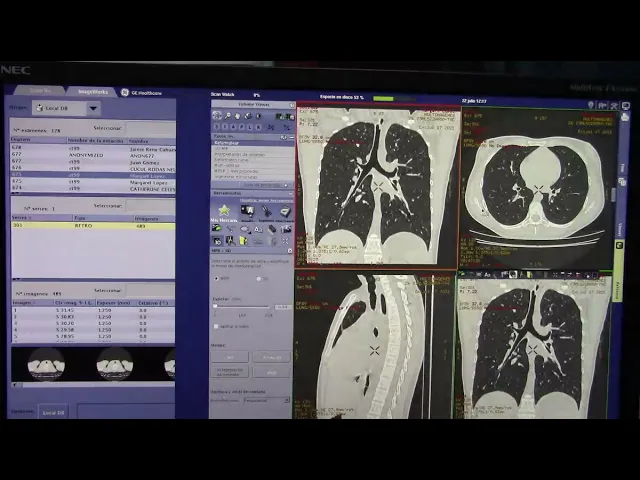Viewport: 640px width, 480px height.
Task: Click the second button under Mostrar
Action: pyautogui.click(x=272, y=357)
